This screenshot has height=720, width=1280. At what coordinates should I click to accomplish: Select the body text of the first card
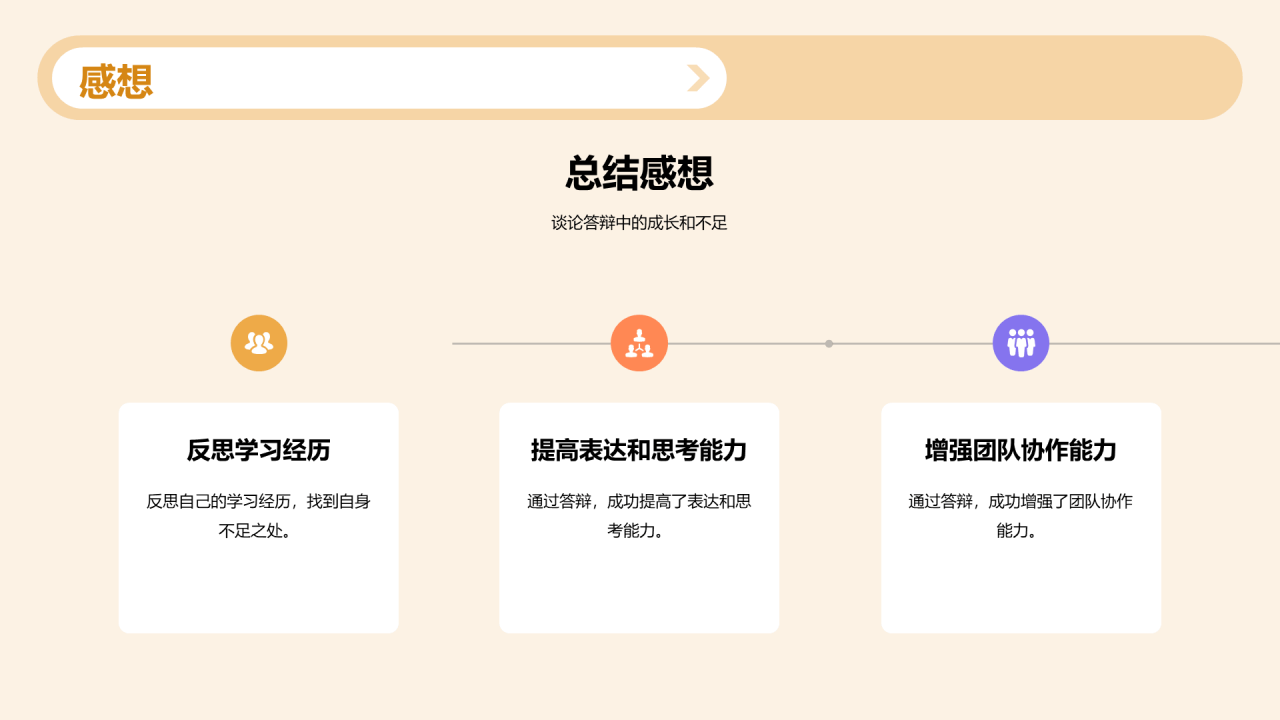pos(259,516)
